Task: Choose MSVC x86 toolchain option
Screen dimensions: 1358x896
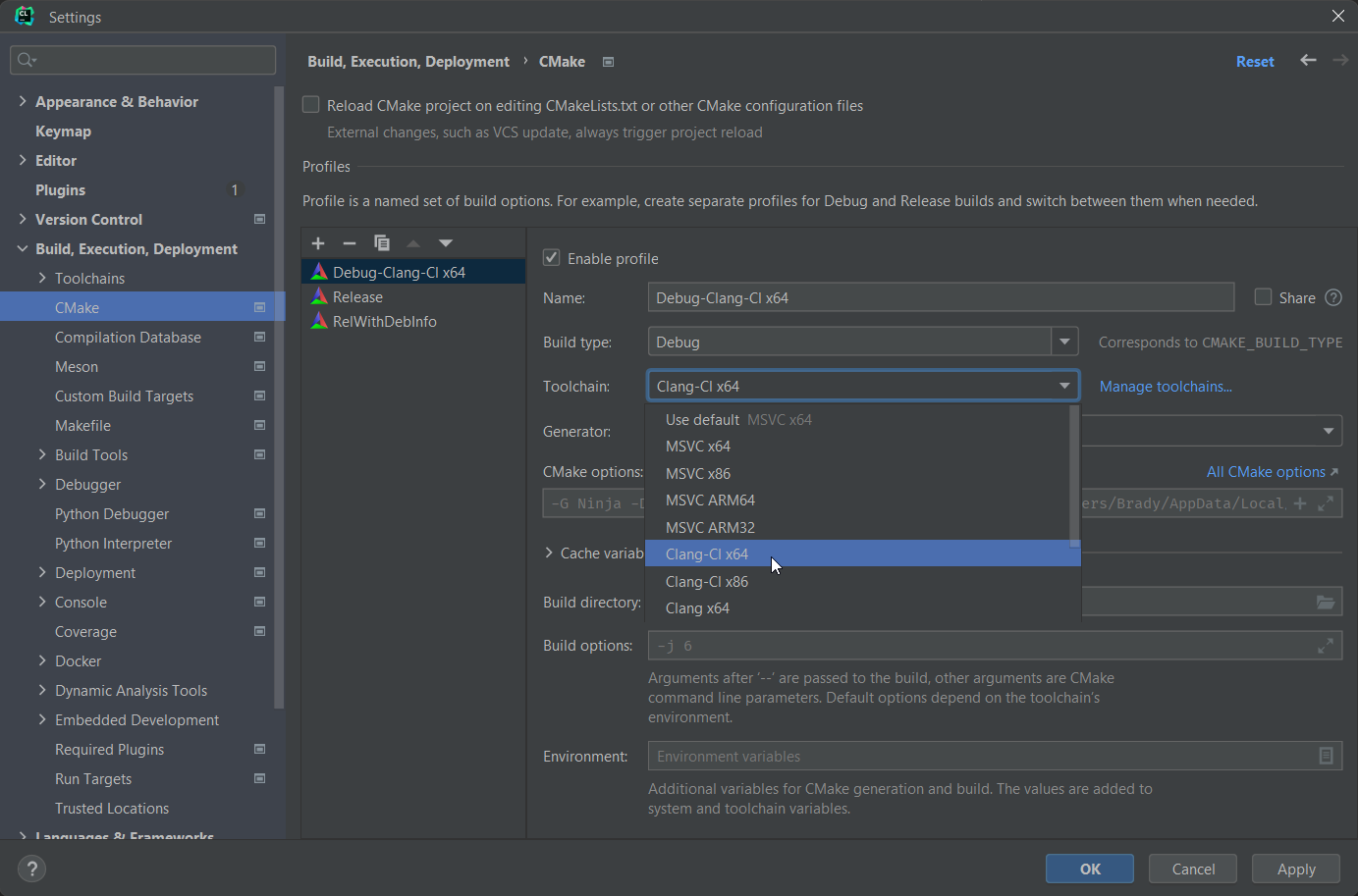Action: pyautogui.click(x=857, y=473)
